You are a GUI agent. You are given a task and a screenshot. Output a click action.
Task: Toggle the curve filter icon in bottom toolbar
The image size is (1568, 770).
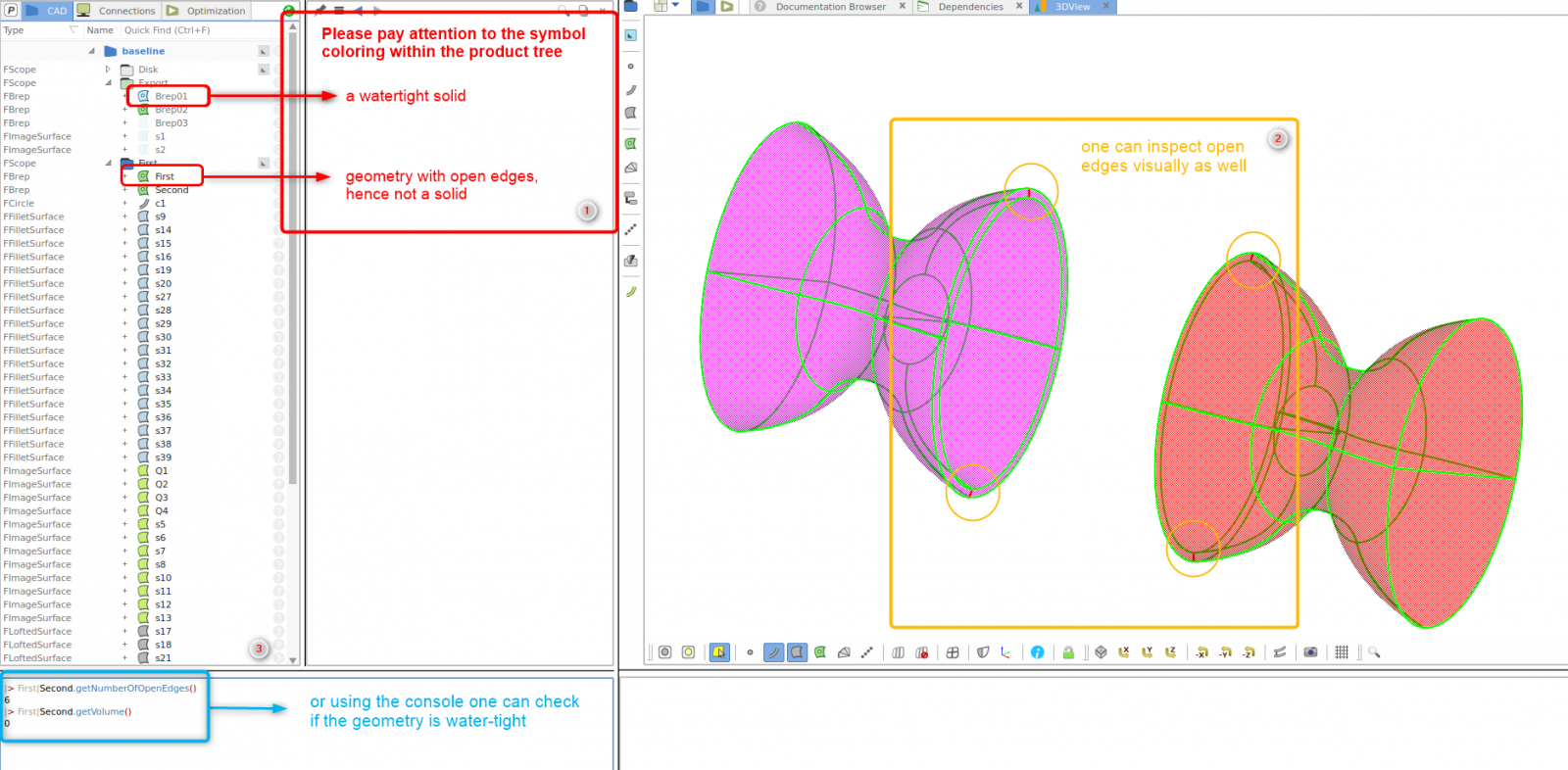[x=773, y=652]
